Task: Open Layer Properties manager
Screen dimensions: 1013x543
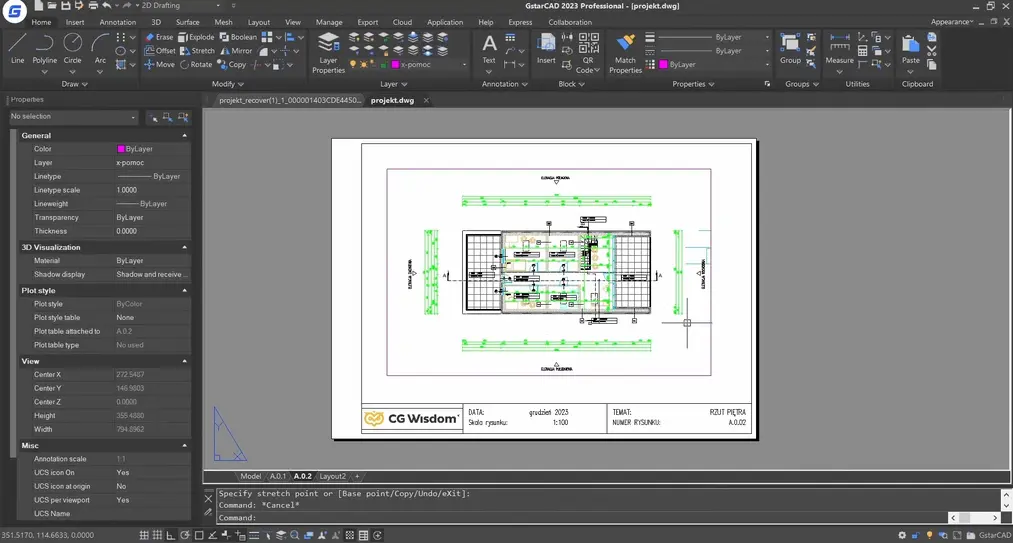Action: 329,53
